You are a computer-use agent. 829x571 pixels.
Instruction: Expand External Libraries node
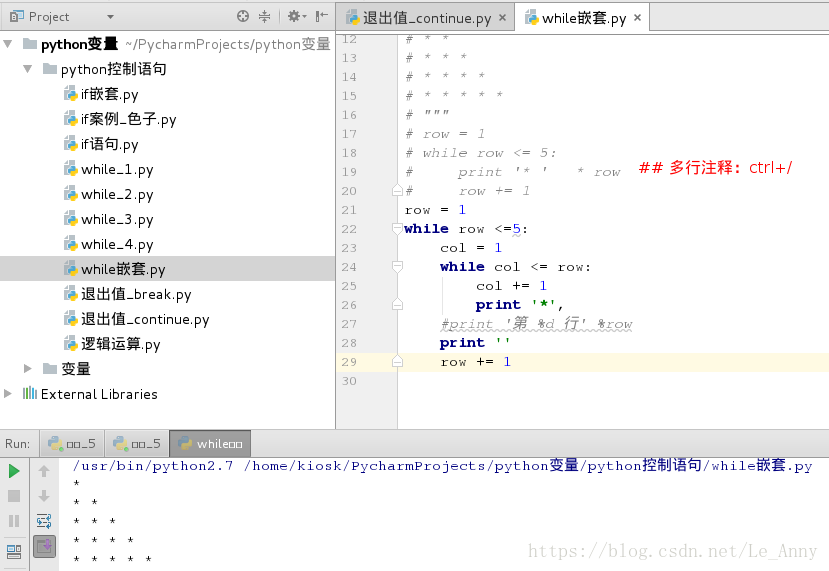coord(8,394)
